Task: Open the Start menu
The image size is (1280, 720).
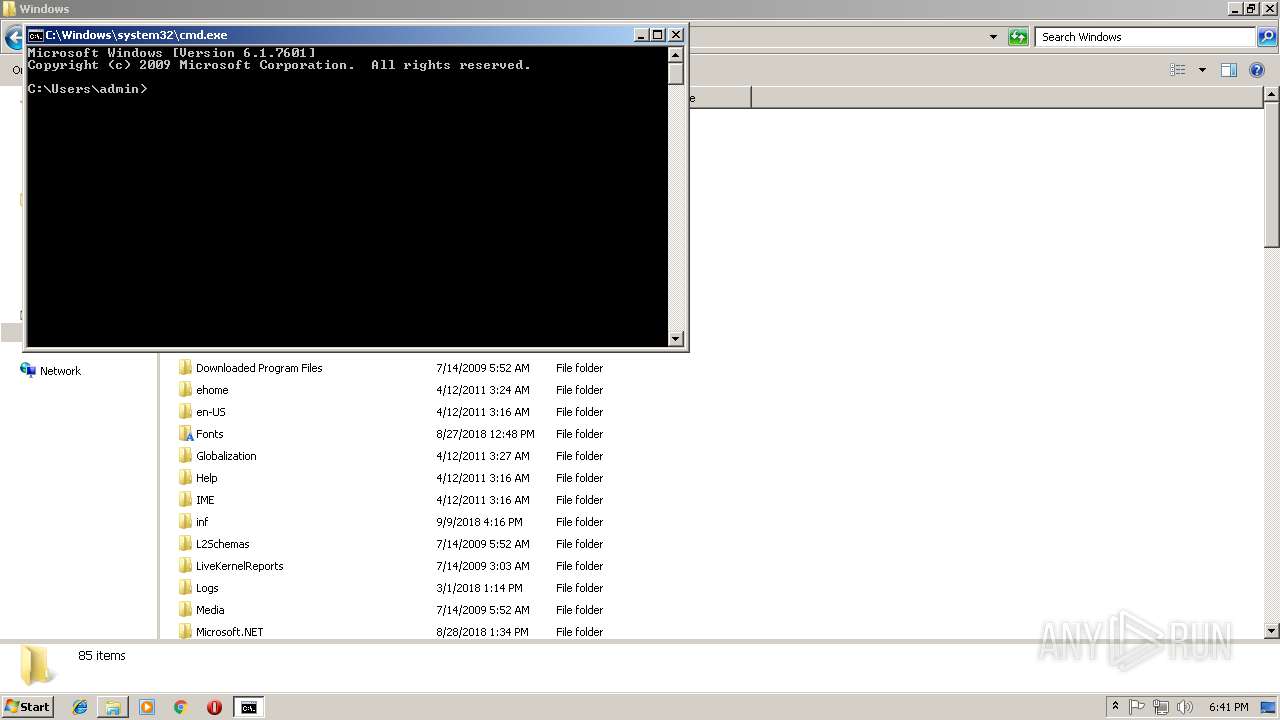Action: click(x=28, y=707)
